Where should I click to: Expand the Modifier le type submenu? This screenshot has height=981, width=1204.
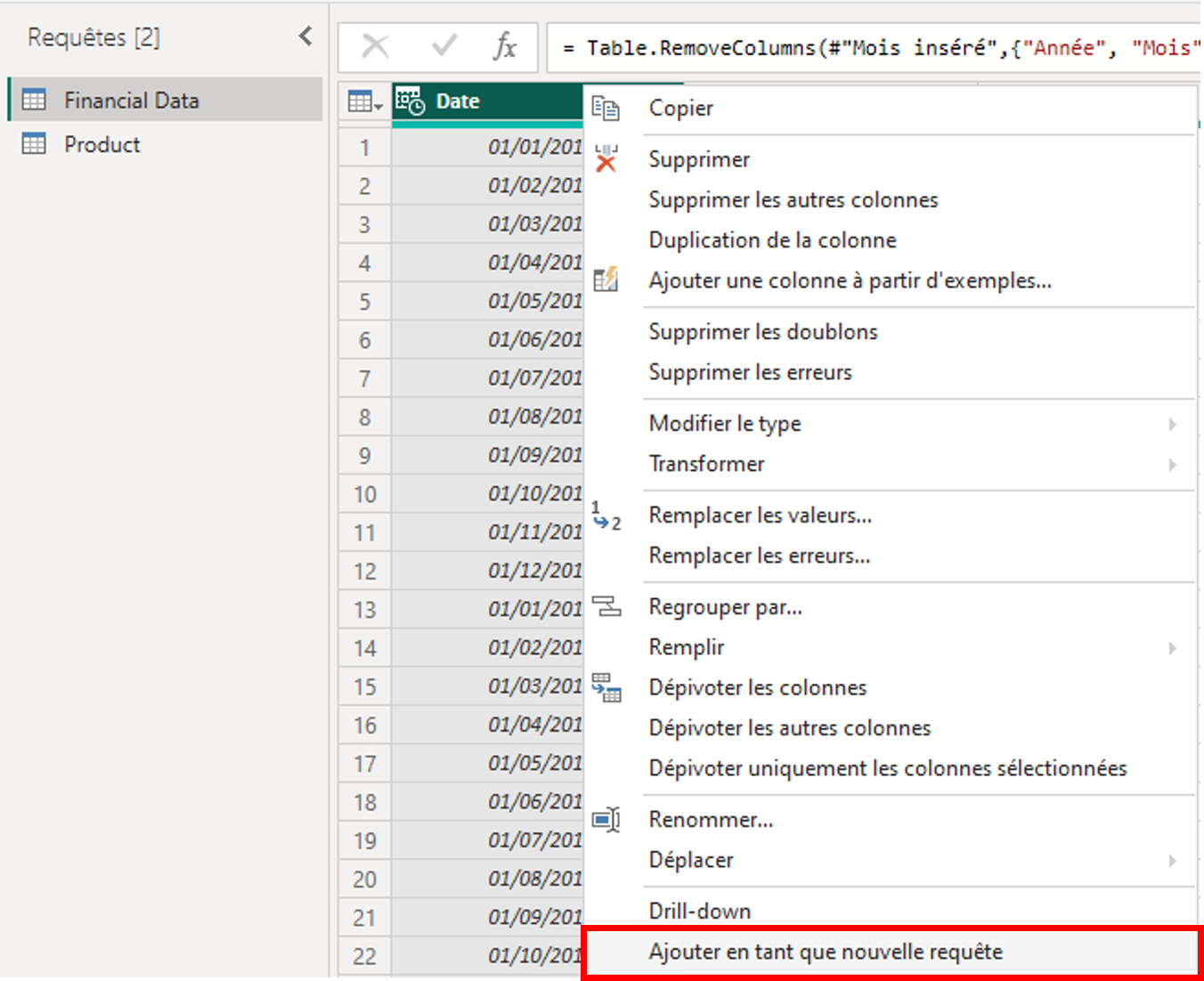point(1172,424)
